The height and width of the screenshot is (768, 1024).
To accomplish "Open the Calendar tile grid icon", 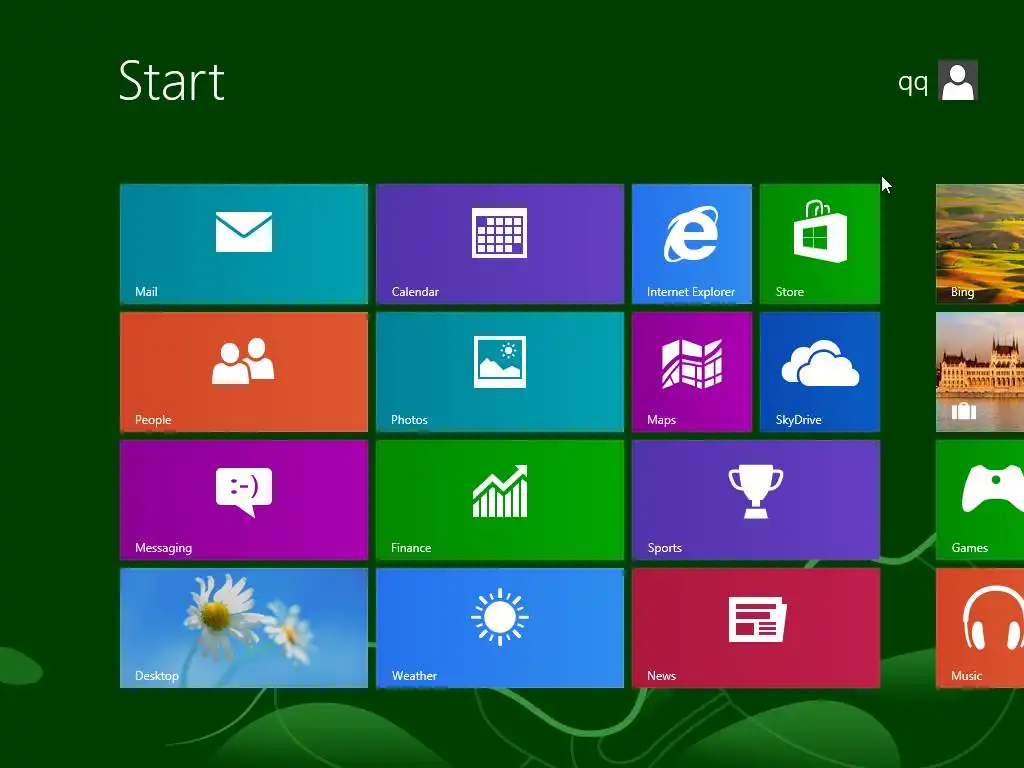I will pos(500,232).
